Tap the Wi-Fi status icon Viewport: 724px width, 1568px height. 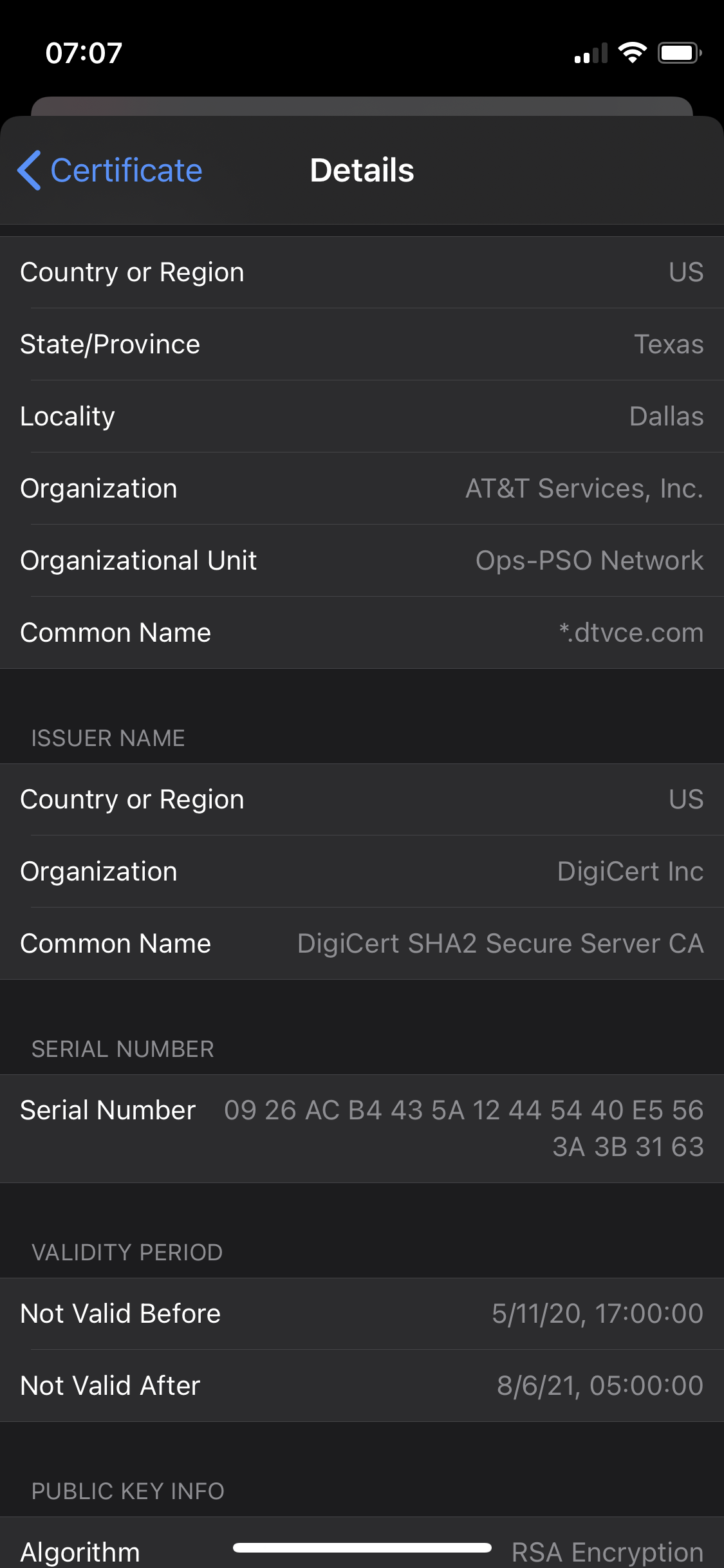[x=632, y=53]
